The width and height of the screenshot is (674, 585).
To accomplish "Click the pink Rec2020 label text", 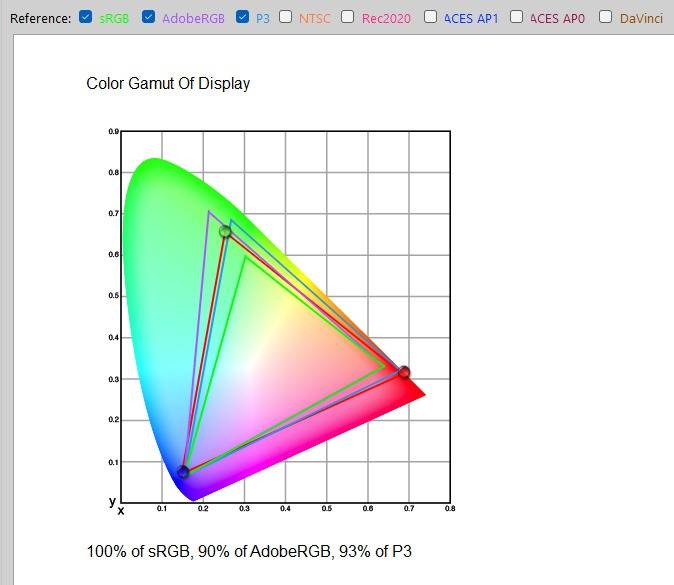I will pos(385,18).
